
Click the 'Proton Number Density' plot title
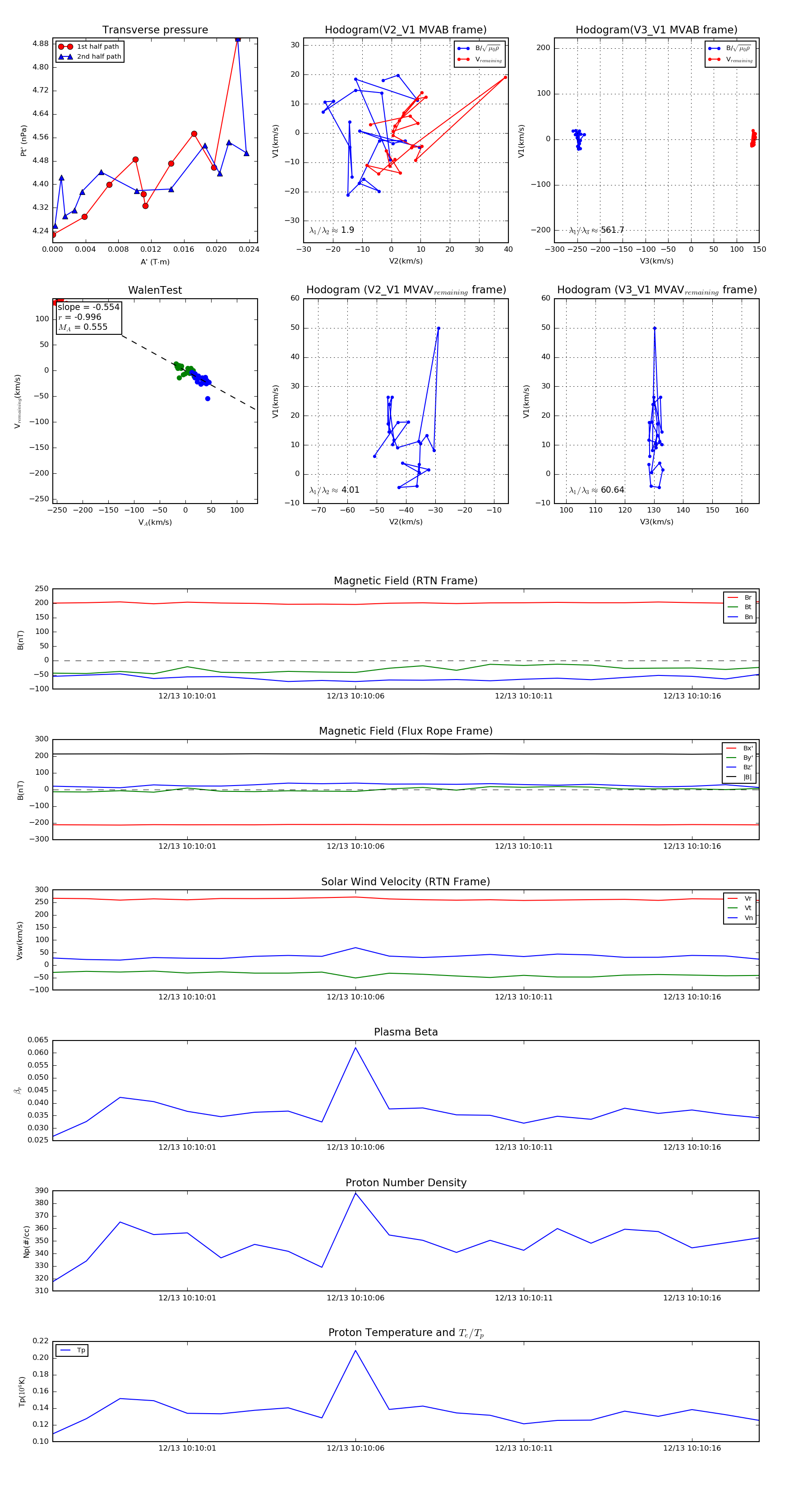point(406,1183)
